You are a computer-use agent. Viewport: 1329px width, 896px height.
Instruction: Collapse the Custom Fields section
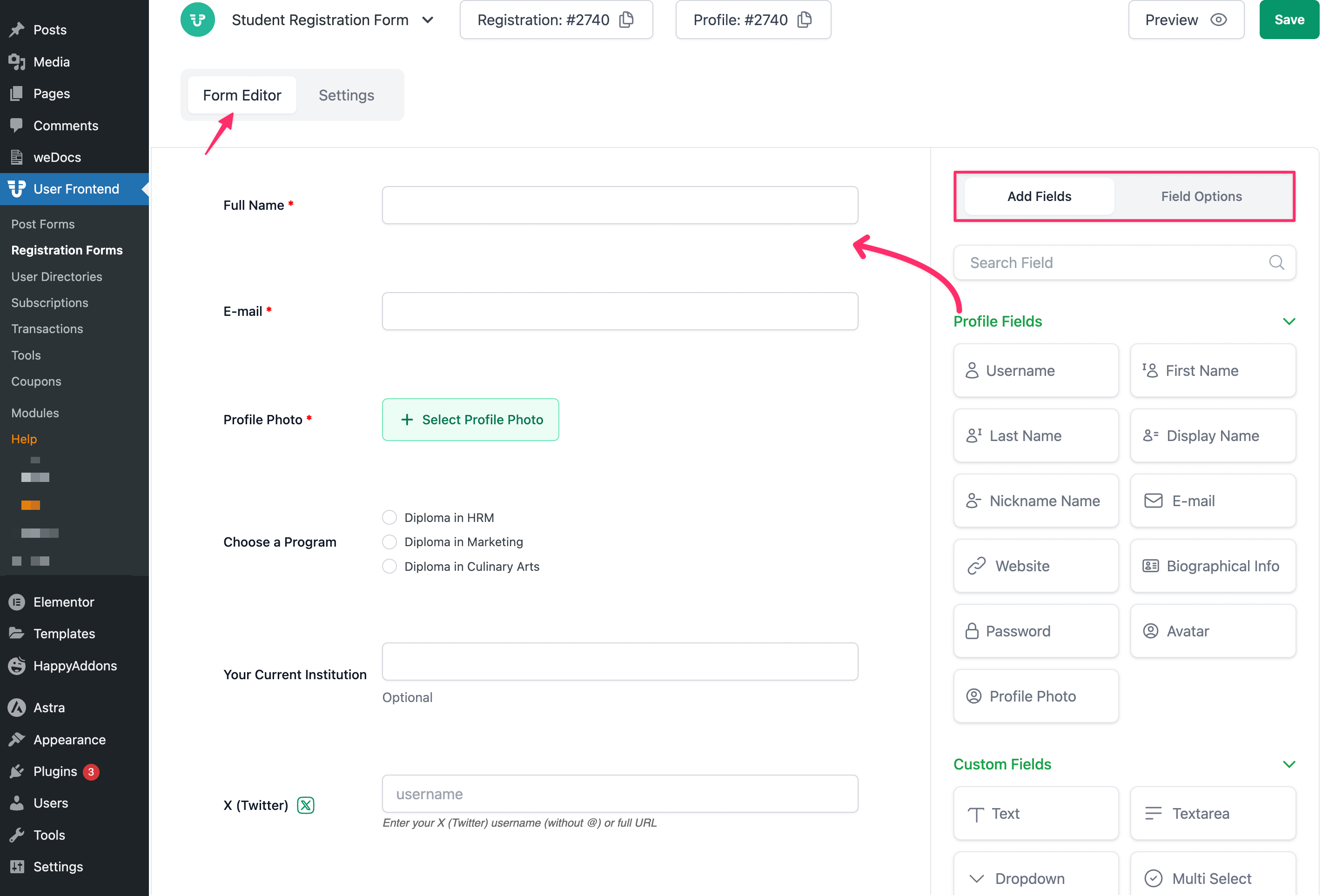tap(1289, 764)
